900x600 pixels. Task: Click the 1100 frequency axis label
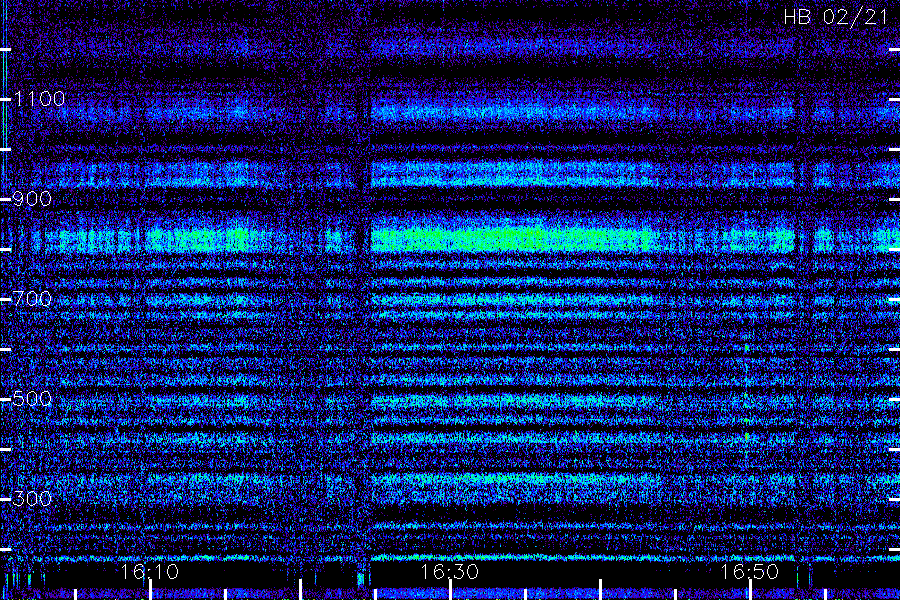coord(39,99)
